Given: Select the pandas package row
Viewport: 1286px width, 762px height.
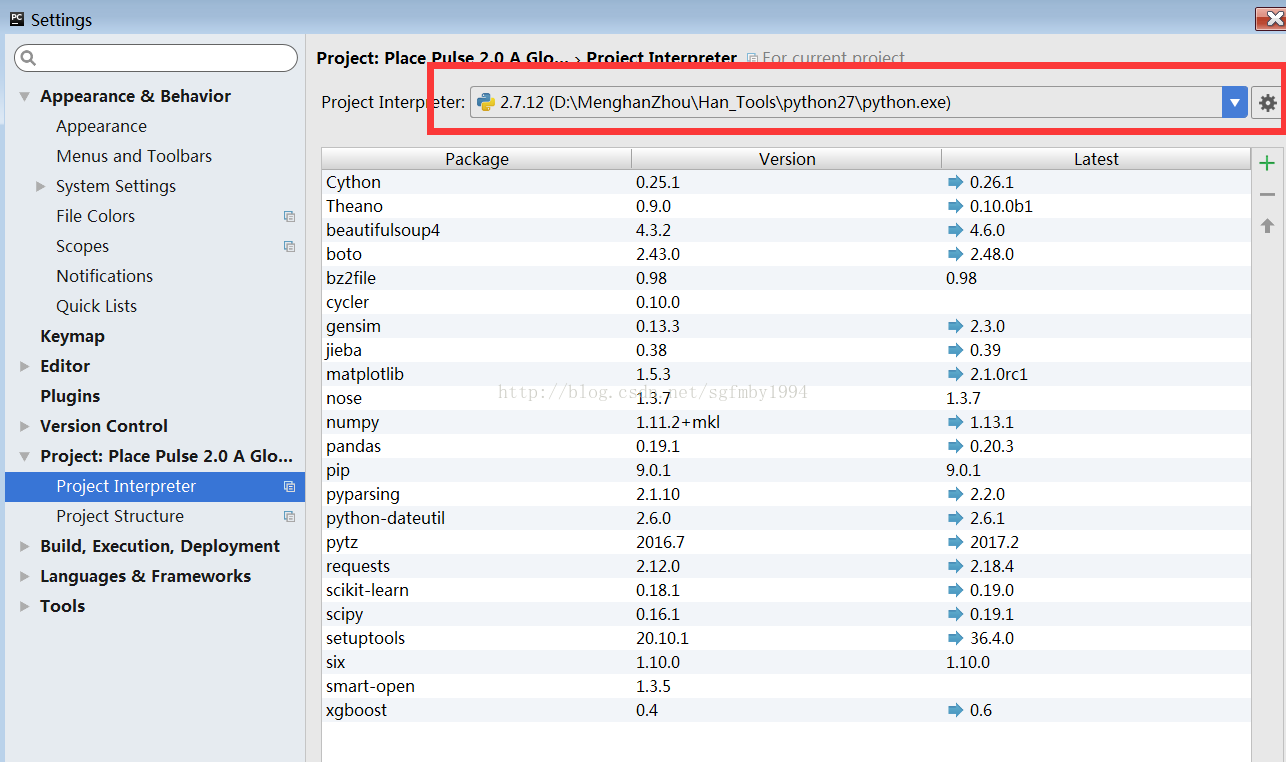Looking at the screenshot, I should pyautogui.click(x=786, y=446).
